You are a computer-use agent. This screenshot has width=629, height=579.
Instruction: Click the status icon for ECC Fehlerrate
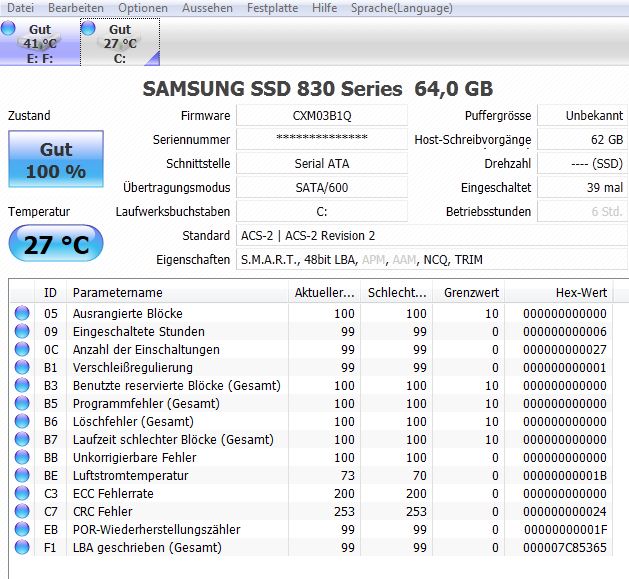click(22, 493)
